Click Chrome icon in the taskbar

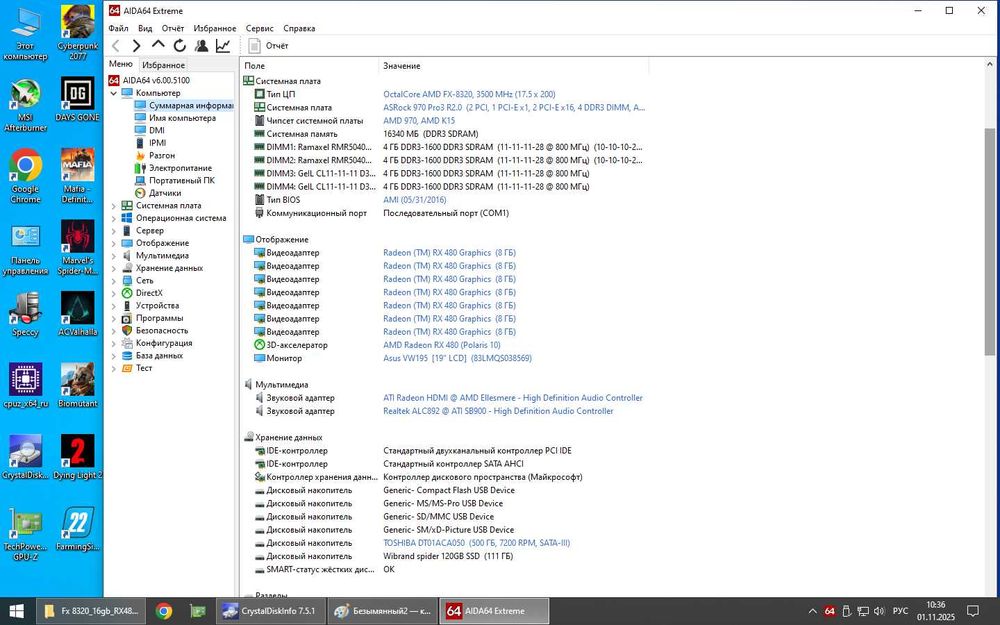tap(164, 611)
